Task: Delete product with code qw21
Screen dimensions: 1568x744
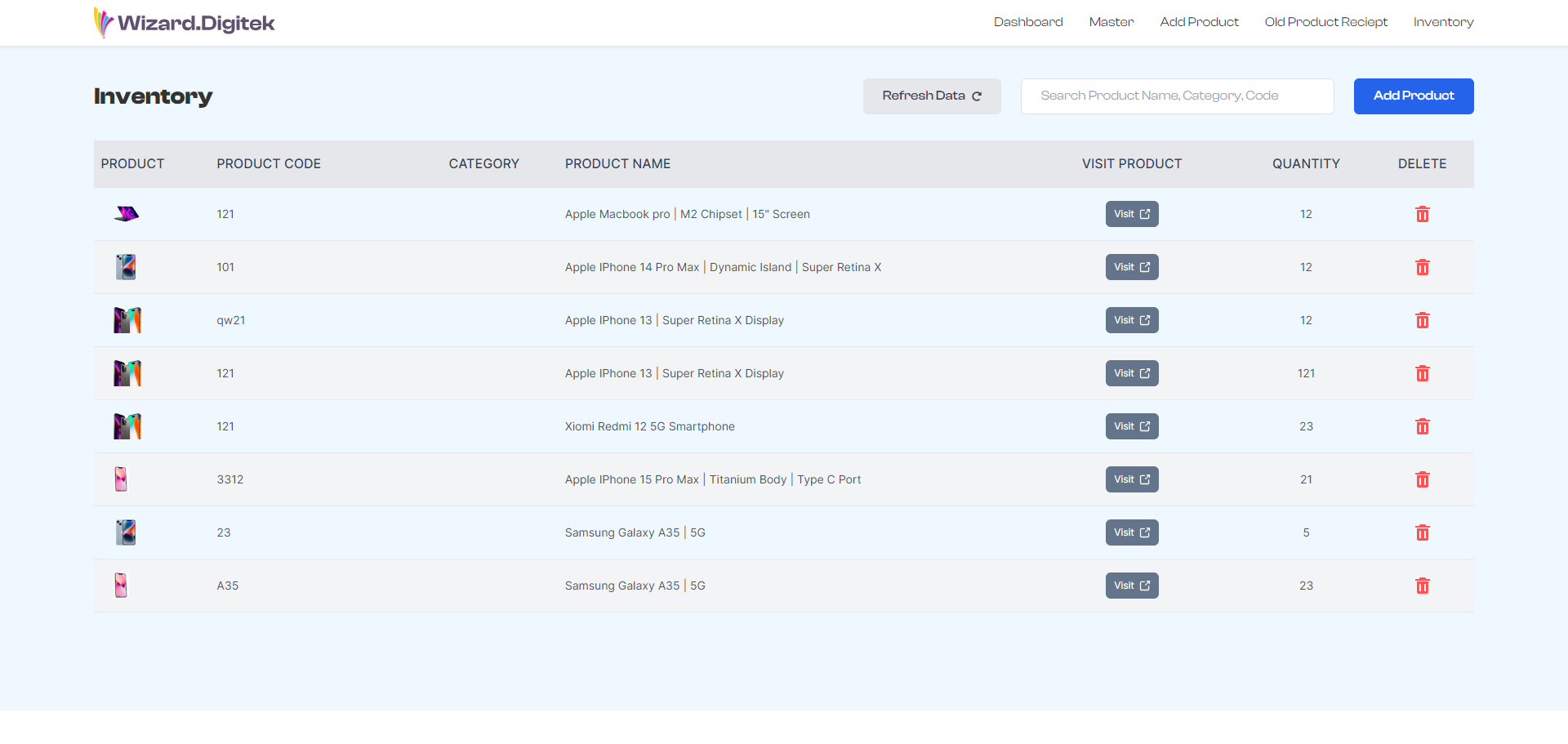Action: click(1422, 320)
